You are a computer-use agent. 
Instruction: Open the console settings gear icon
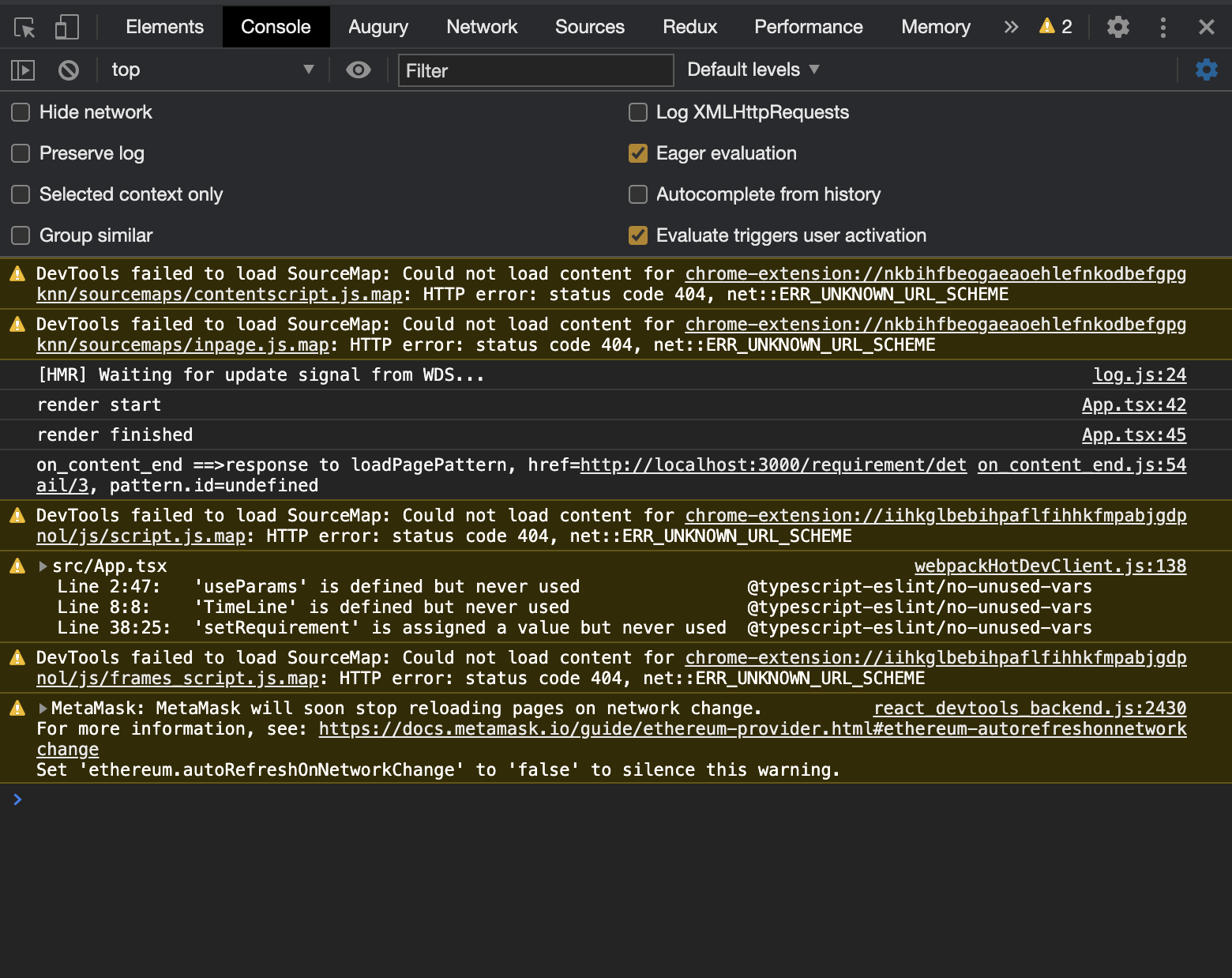pos(1207,70)
